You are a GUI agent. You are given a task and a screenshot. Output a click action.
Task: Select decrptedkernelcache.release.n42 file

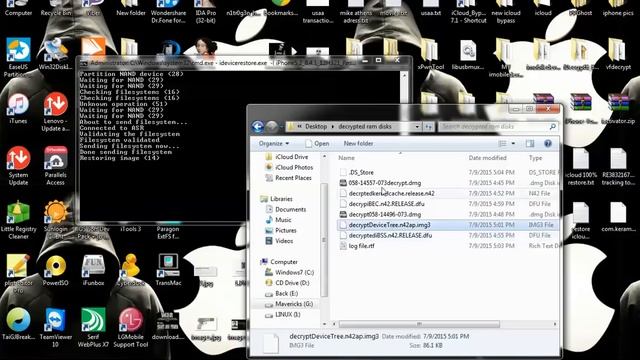[387, 193]
